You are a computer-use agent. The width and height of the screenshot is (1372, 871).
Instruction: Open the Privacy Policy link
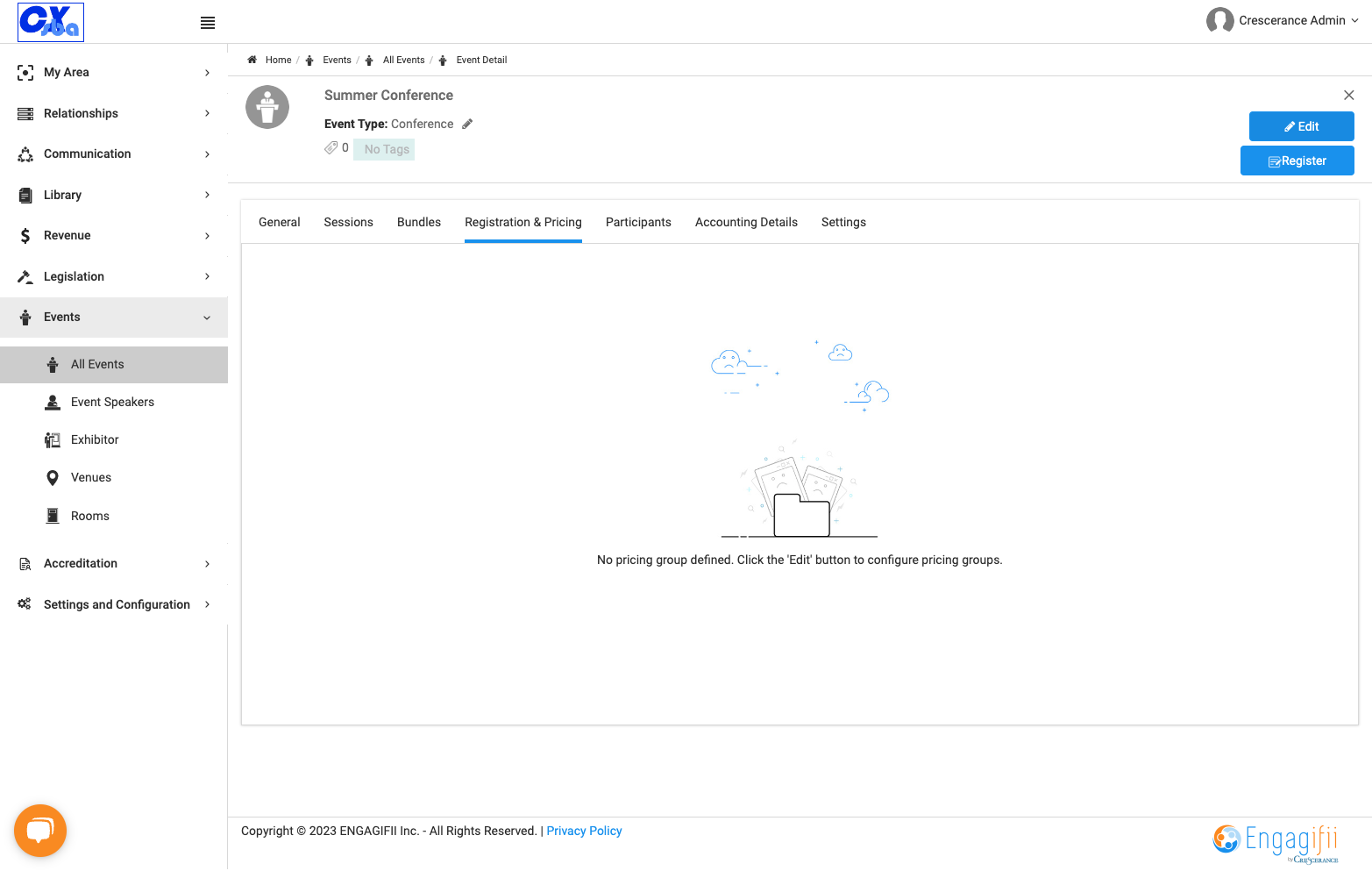[584, 831]
